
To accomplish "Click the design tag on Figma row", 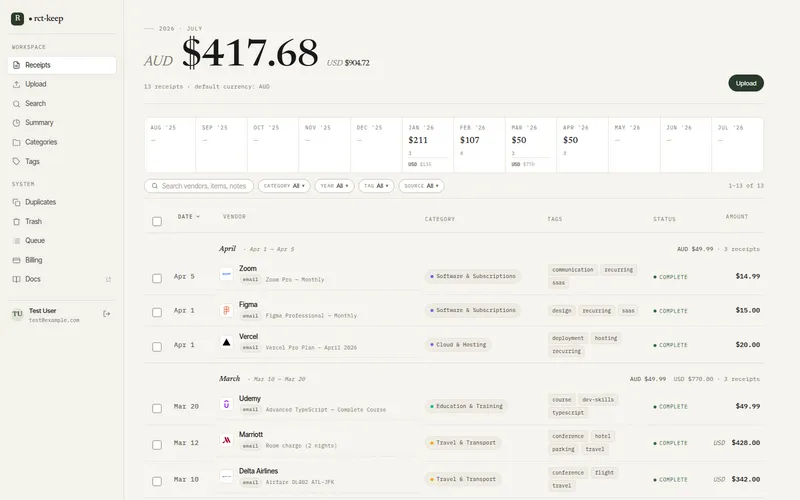I will point(562,311).
